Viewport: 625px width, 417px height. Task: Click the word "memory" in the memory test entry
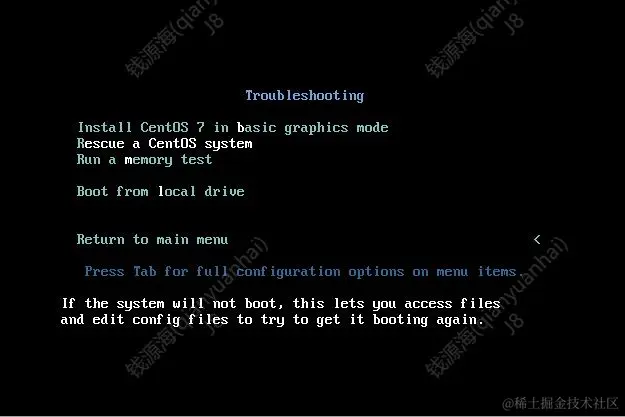(148, 160)
